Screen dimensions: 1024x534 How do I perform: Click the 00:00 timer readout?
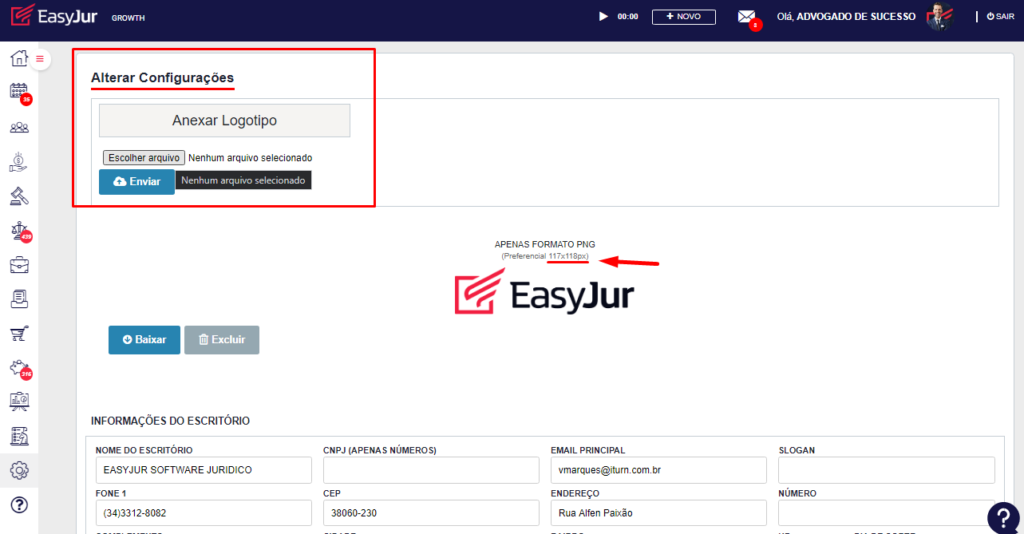point(628,17)
